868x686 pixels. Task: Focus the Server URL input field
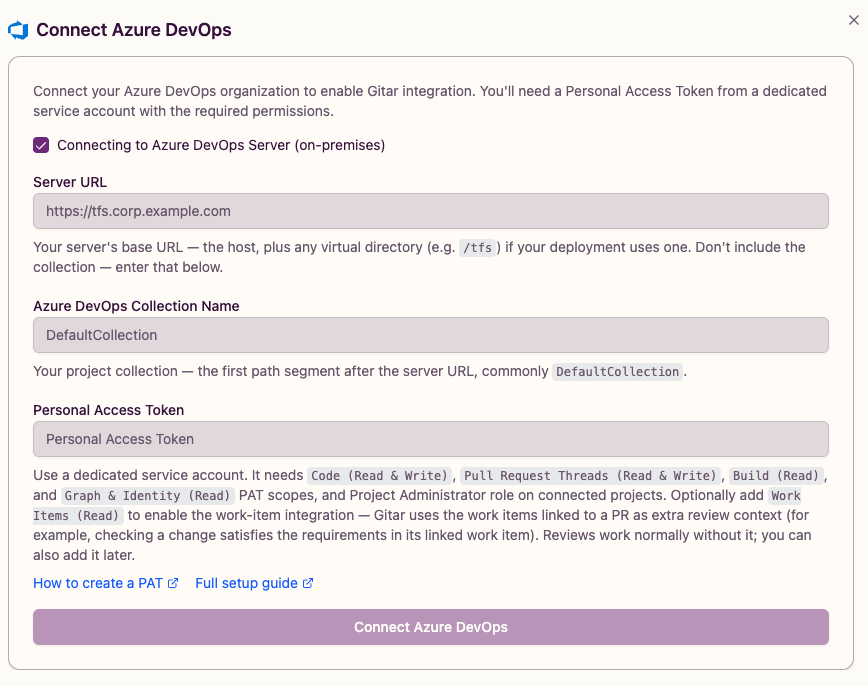coord(431,211)
